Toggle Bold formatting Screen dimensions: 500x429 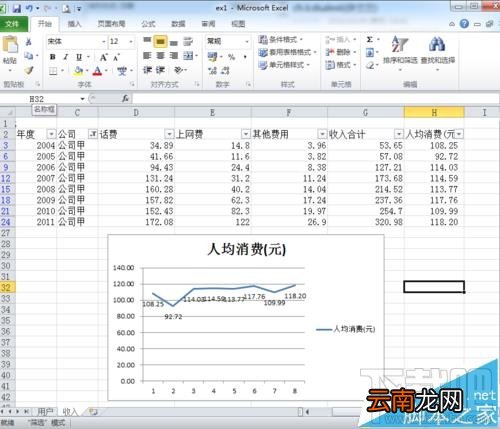(x=53, y=57)
